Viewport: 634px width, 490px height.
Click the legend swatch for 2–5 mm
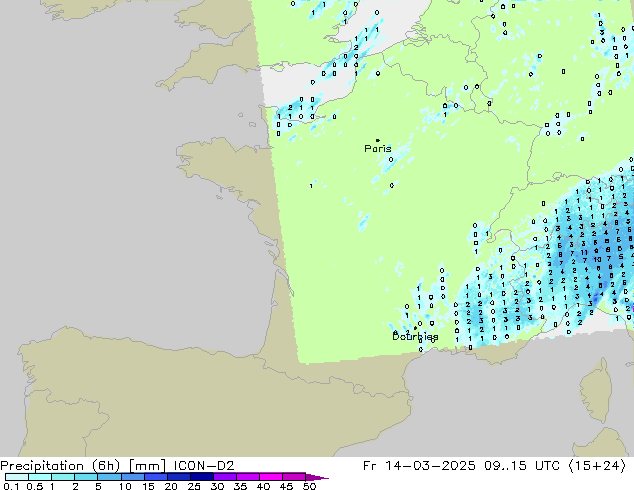[86, 477]
